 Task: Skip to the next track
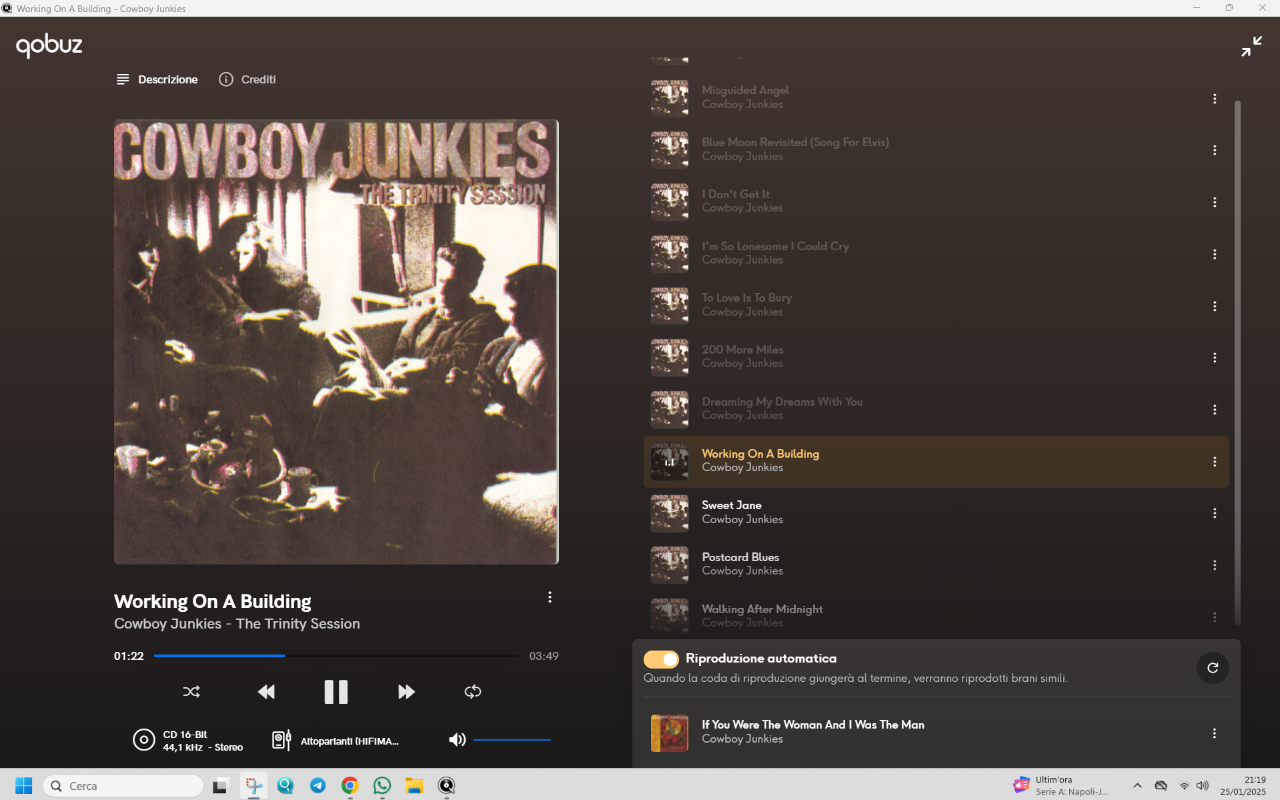click(x=406, y=692)
